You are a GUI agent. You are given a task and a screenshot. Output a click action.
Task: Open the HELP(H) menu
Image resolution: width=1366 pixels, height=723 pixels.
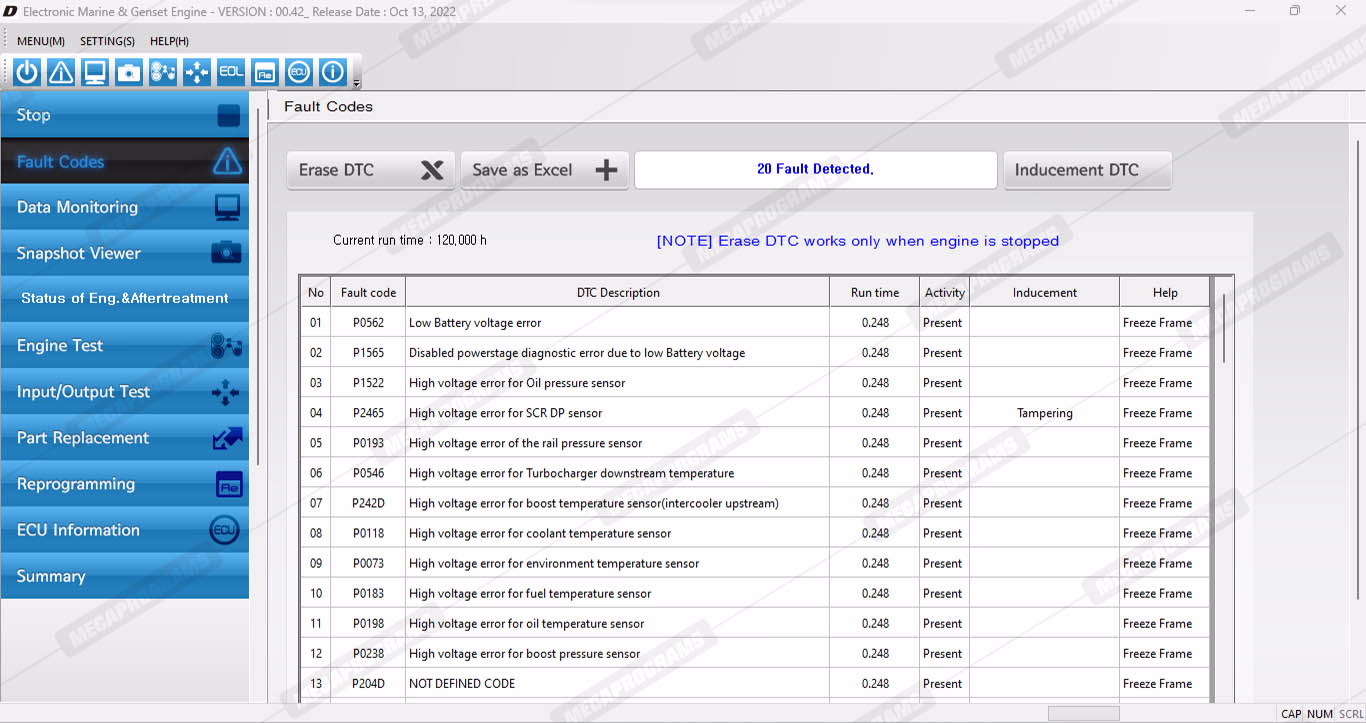point(169,41)
